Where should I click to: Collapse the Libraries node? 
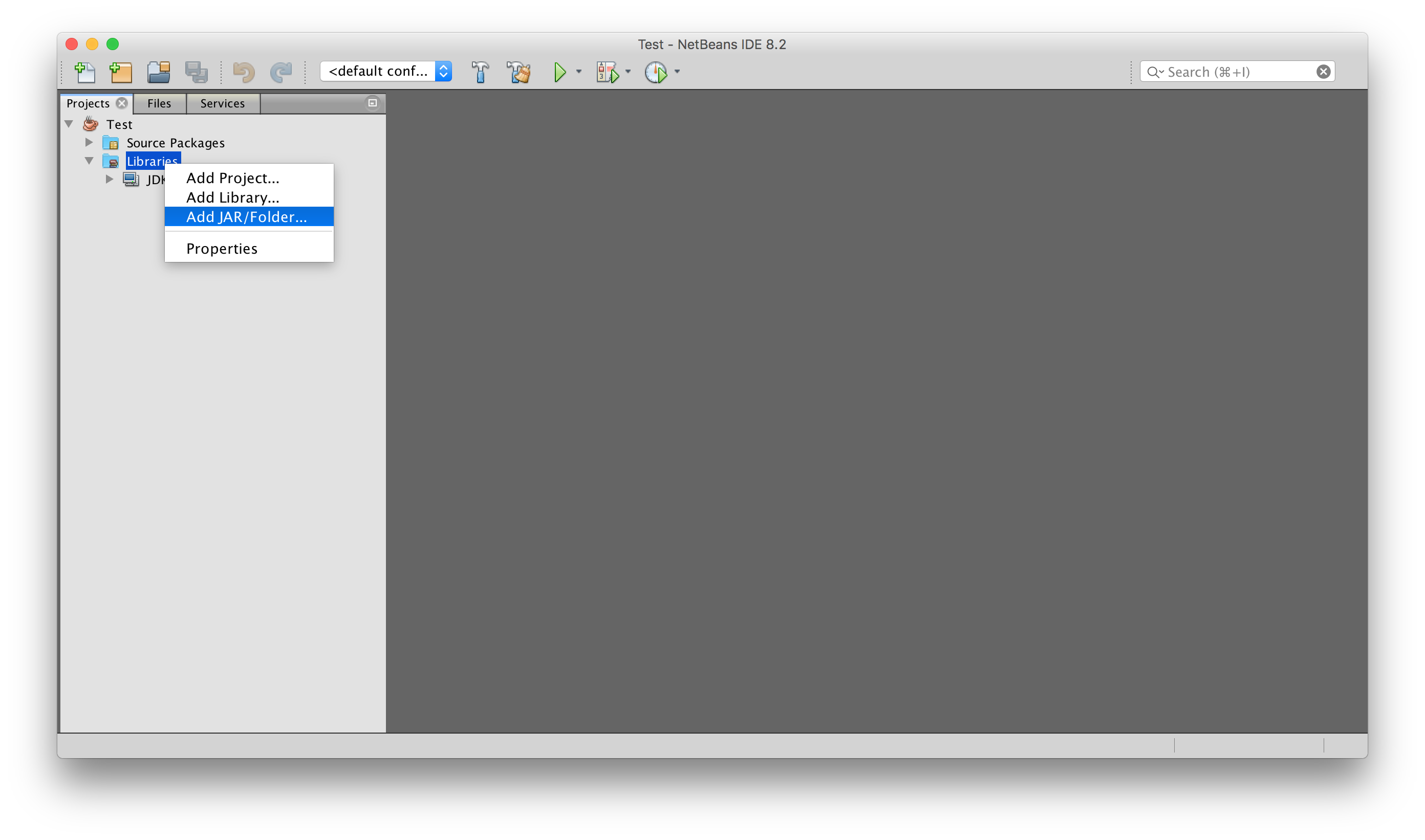pyautogui.click(x=90, y=161)
